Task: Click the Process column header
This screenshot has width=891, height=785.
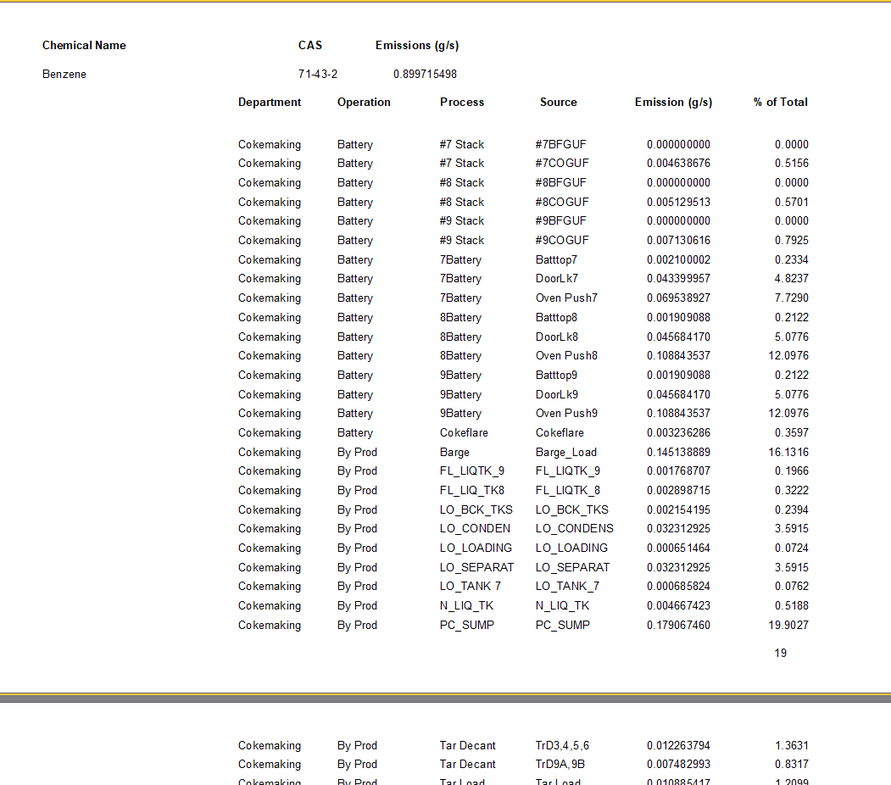Action: click(x=462, y=102)
